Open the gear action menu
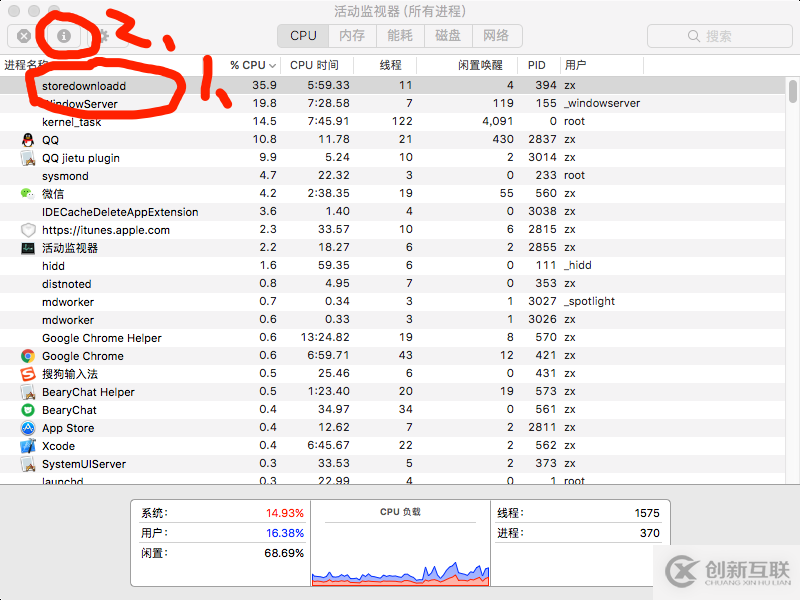 104,36
